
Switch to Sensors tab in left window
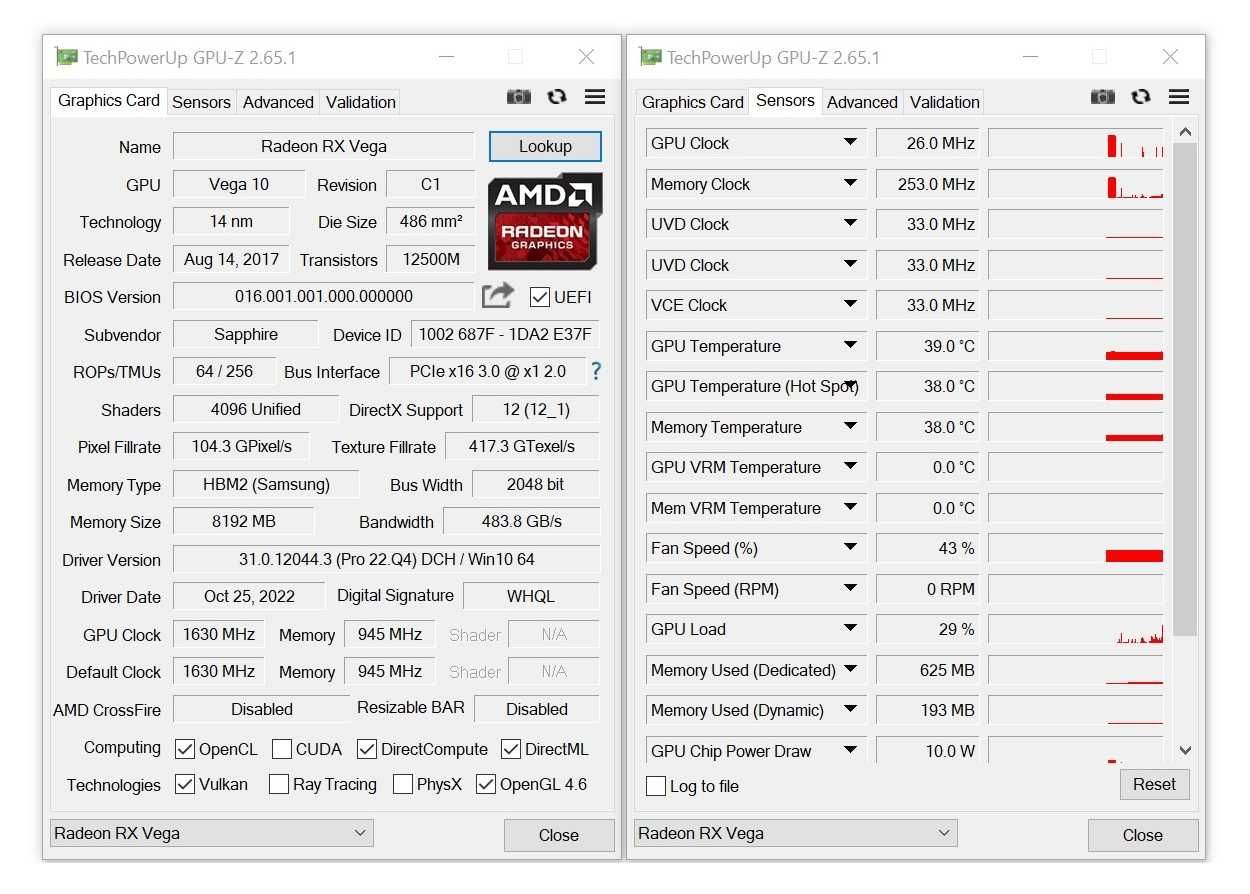coord(201,102)
